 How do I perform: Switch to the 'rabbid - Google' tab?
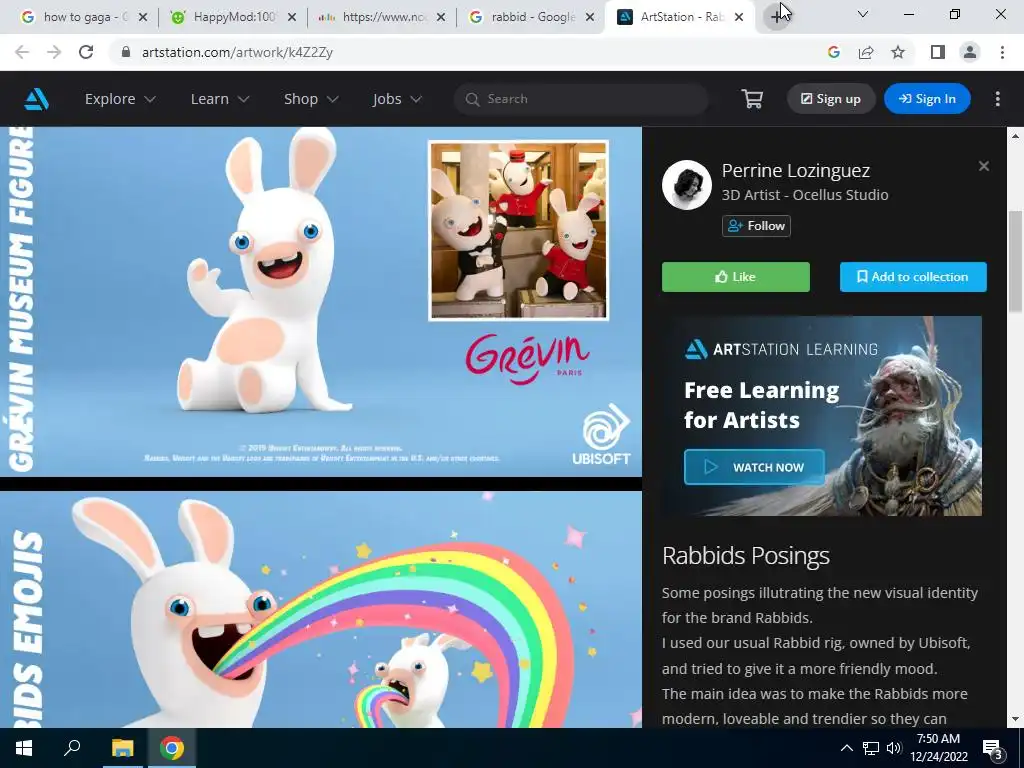pyautogui.click(x=530, y=17)
